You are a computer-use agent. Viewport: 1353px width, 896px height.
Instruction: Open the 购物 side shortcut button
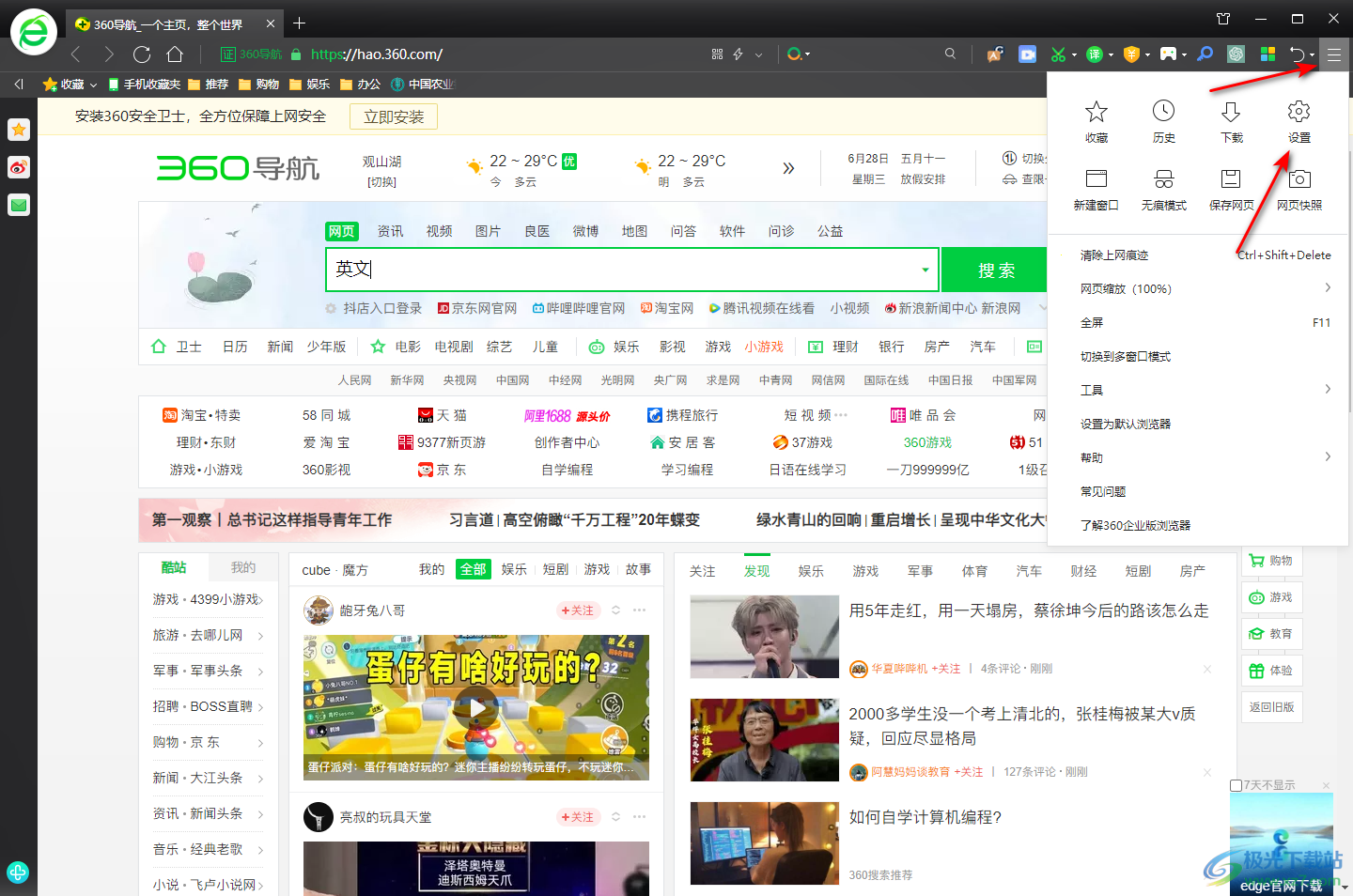pos(1272,561)
